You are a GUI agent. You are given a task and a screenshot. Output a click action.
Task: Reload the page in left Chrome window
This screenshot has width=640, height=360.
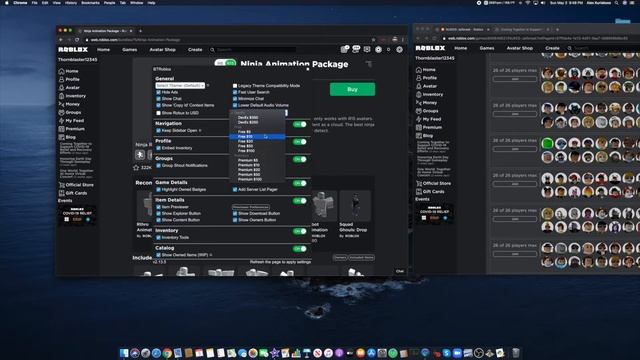coord(77,40)
